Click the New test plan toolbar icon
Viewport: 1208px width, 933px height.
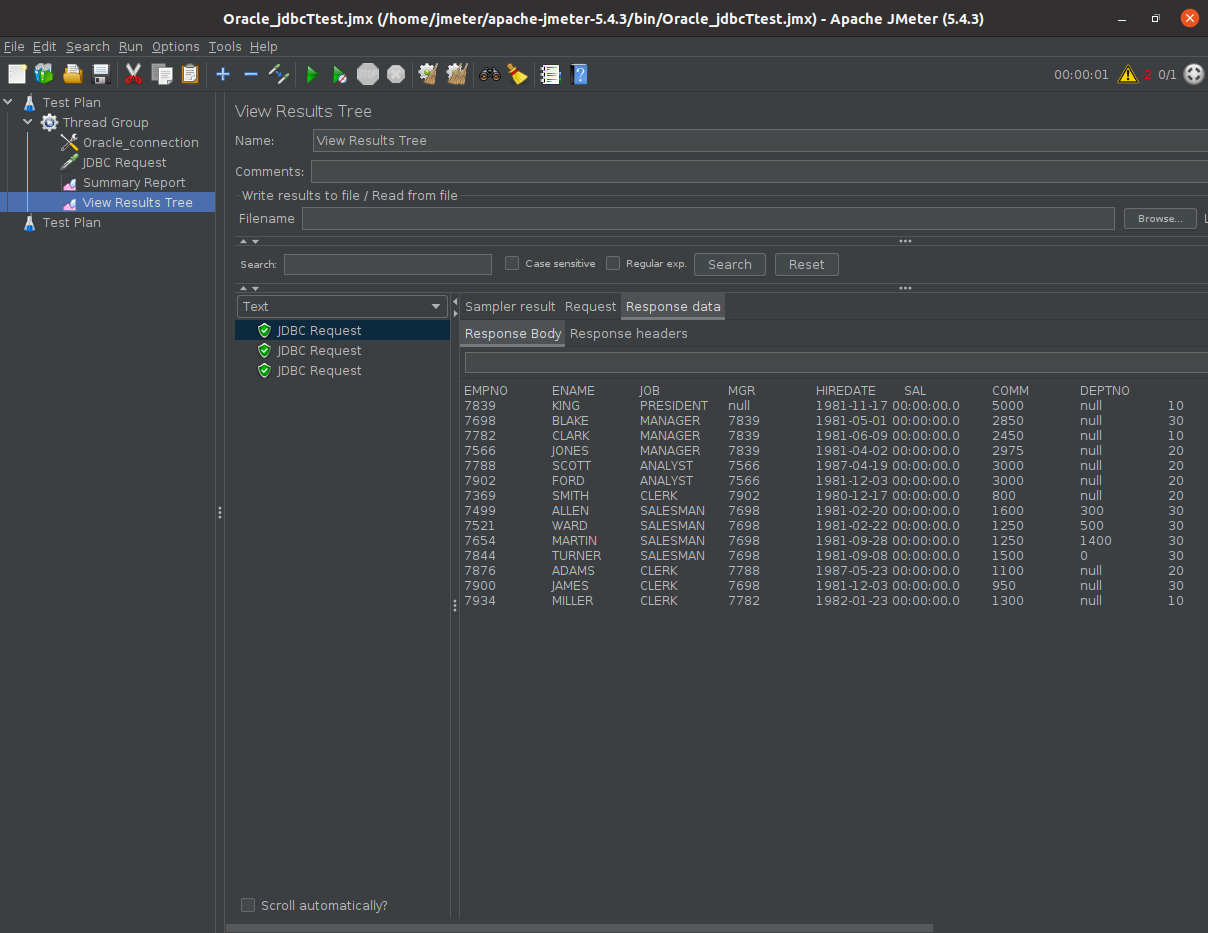(x=17, y=74)
